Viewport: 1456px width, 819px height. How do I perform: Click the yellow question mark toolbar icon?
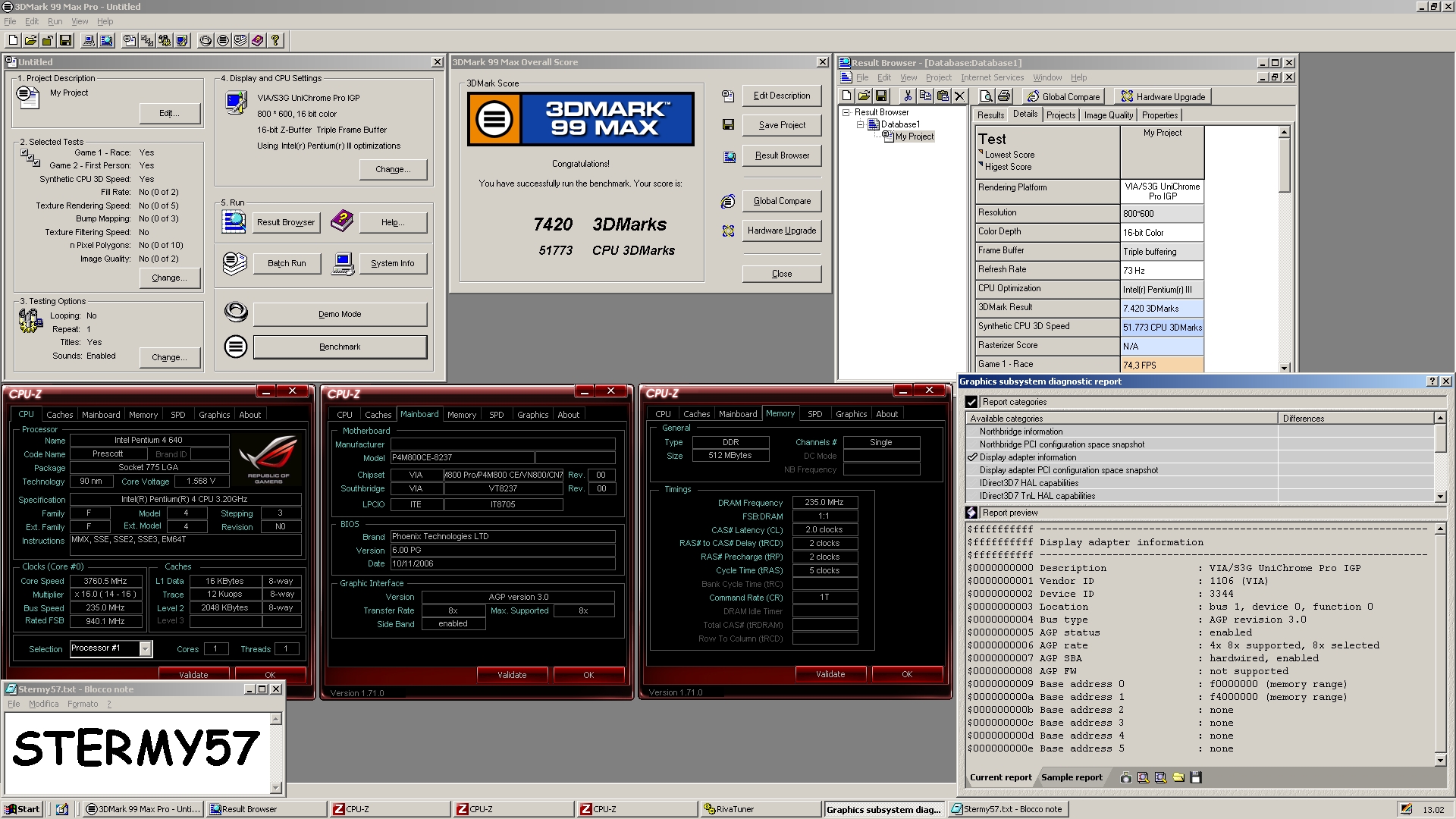[x=275, y=40]
